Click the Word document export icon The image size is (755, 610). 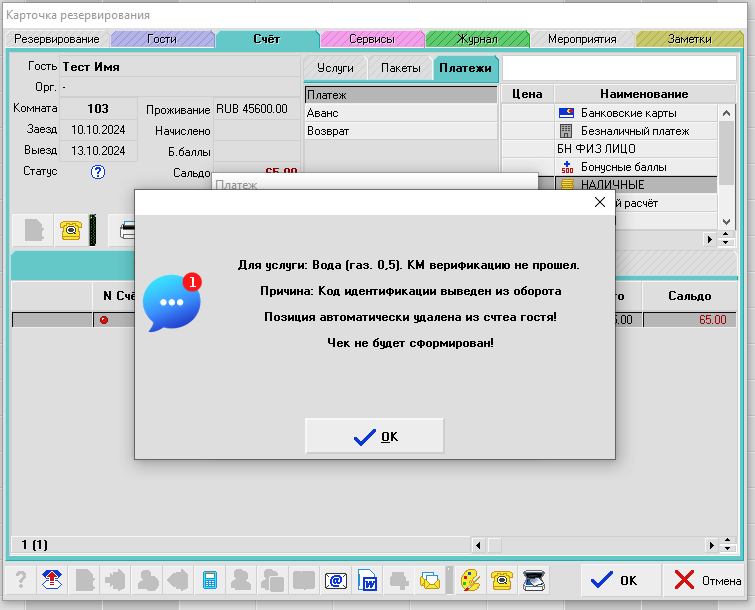(367, 580)
